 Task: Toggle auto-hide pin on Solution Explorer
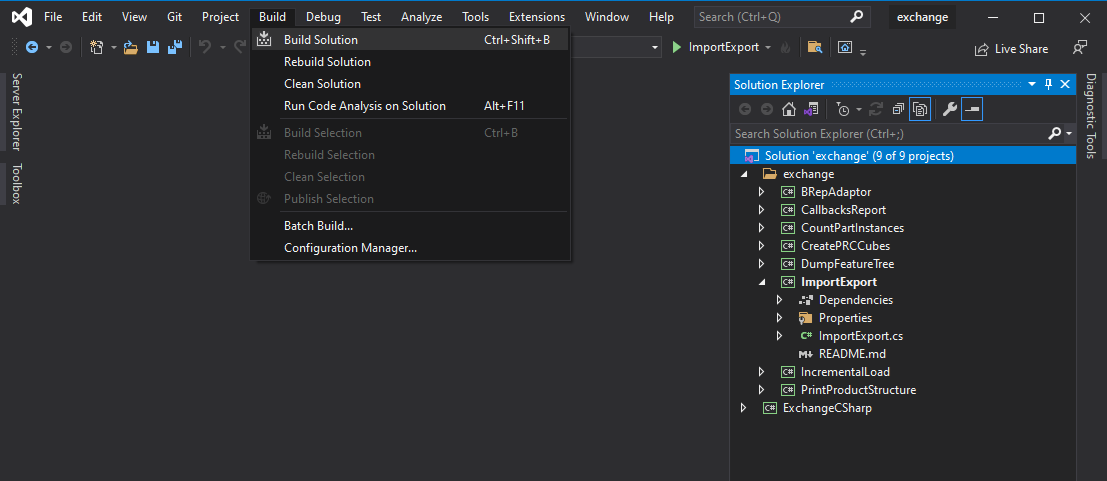(1048, 85)
